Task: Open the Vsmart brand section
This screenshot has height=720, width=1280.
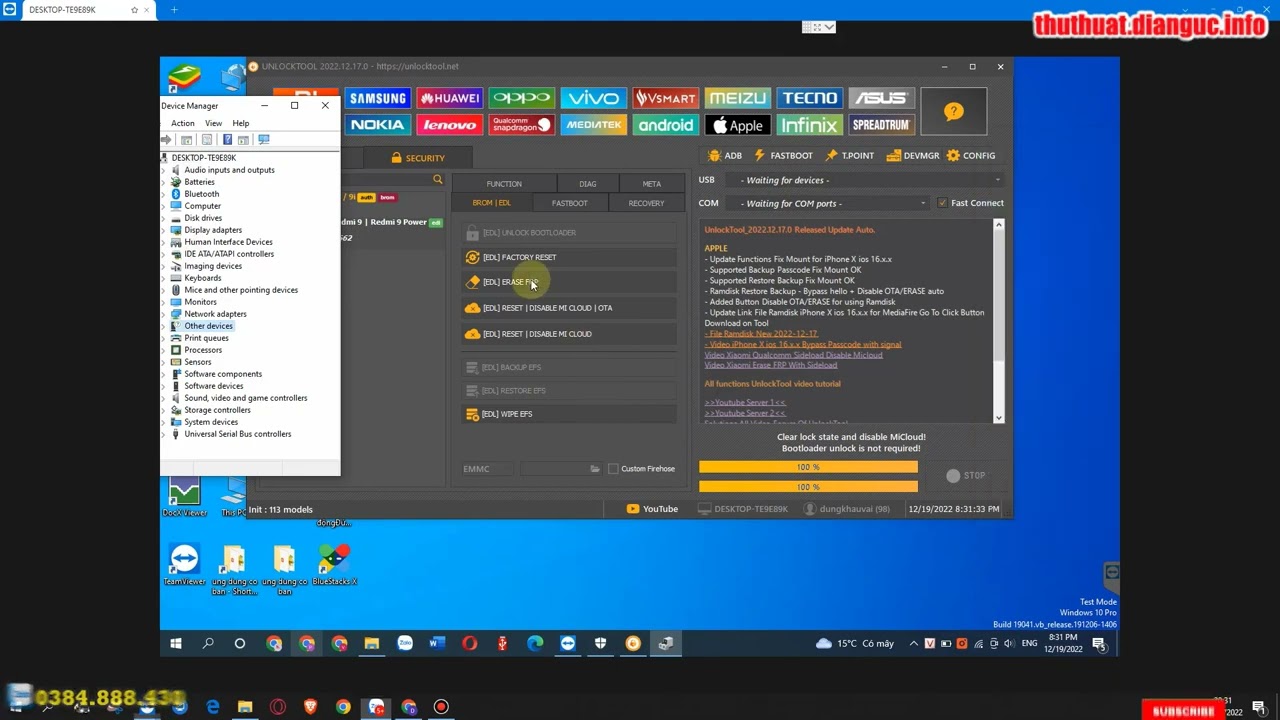Action: coord(665,98)
